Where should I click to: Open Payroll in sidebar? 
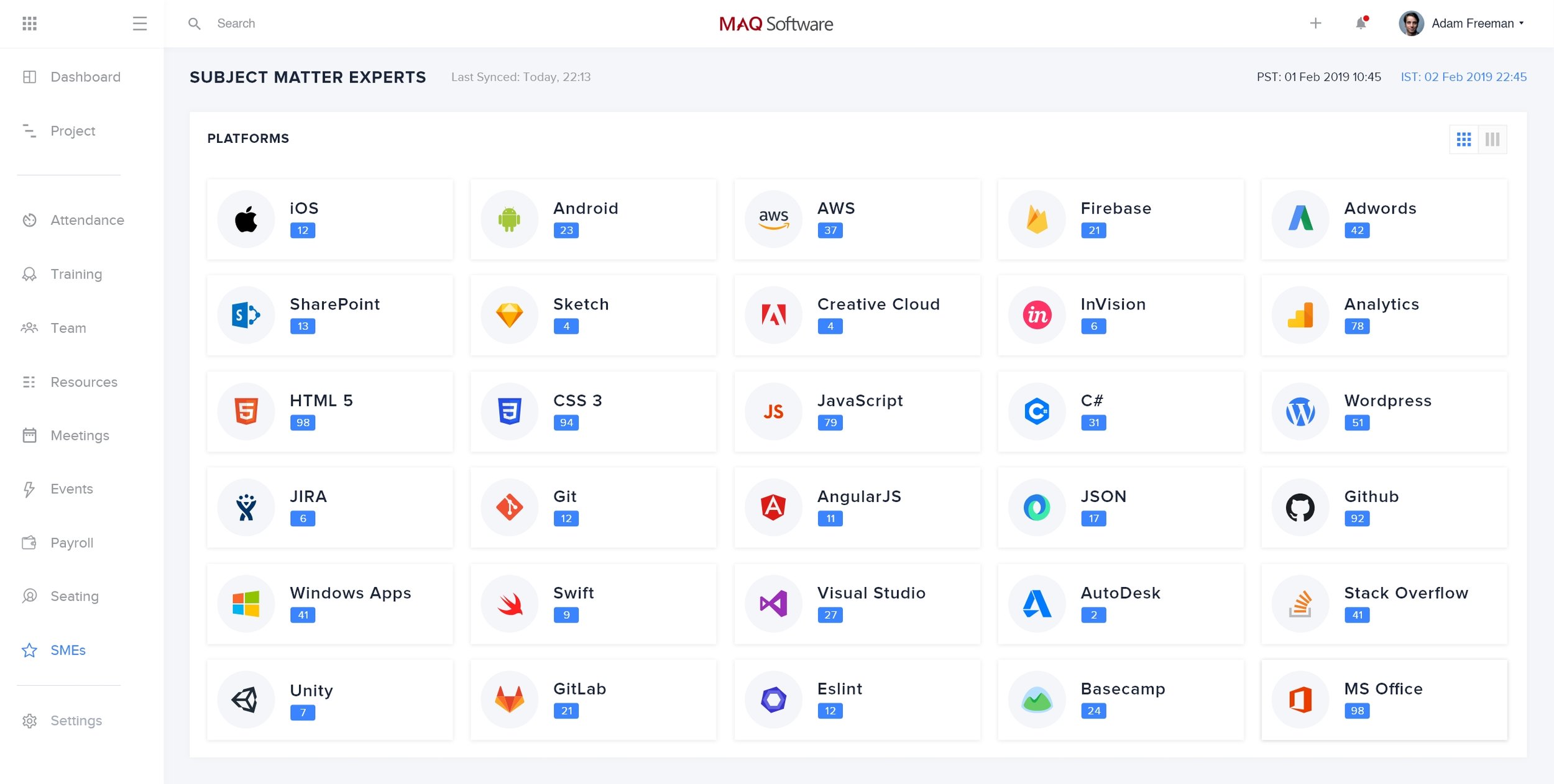[58, 543]
